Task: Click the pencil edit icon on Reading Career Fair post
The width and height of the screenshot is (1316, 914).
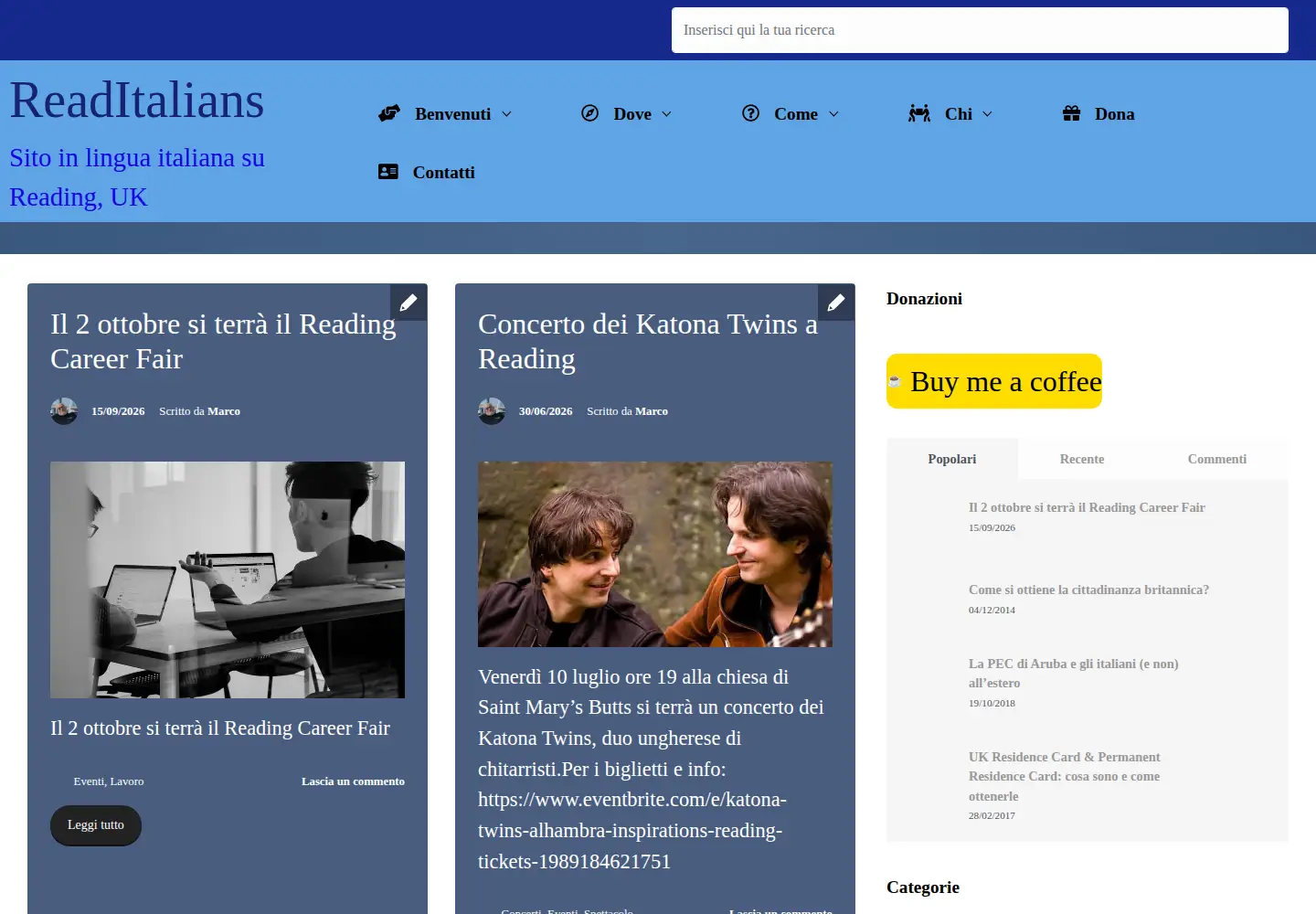Action: (409, 303)
